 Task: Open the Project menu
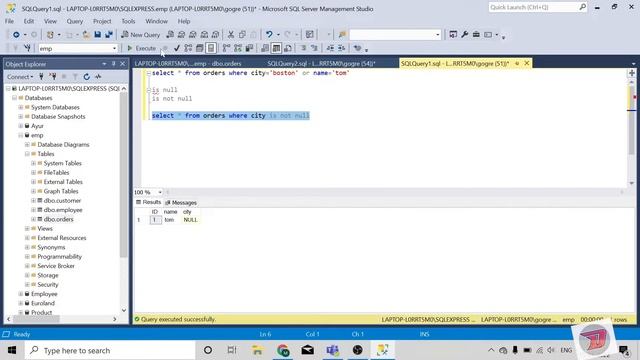pos(102,21)
